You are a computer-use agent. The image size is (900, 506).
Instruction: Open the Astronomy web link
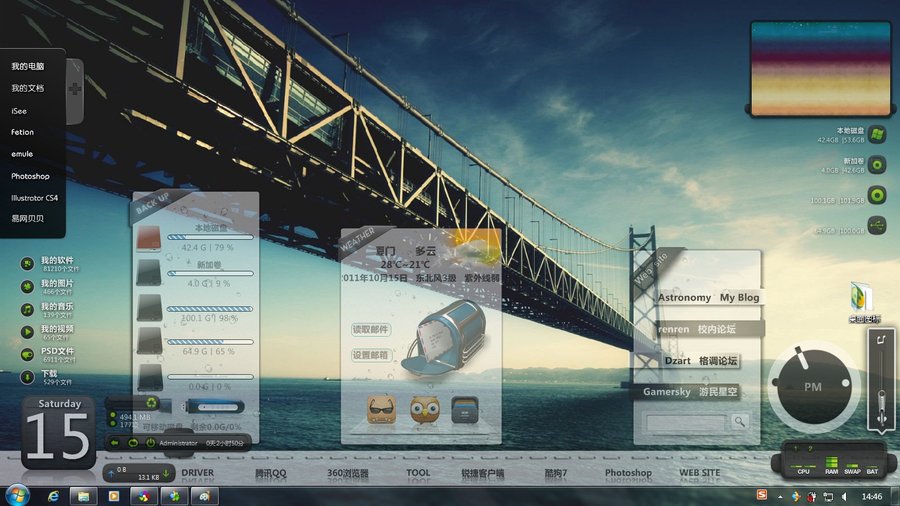pos(684,297)
